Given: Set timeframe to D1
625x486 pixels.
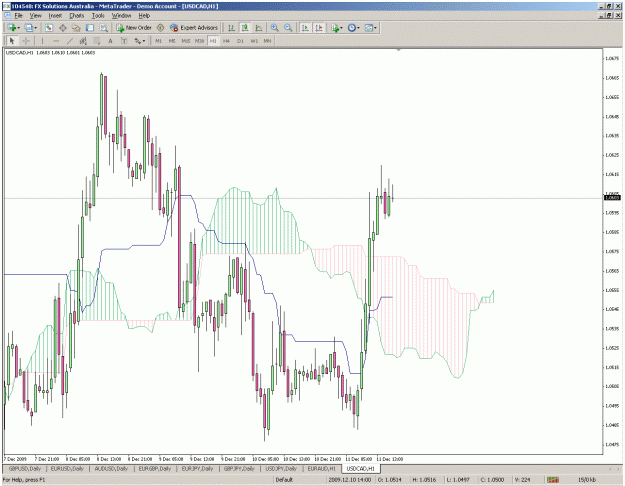Looking at the screenshot, I should (240, 41).
